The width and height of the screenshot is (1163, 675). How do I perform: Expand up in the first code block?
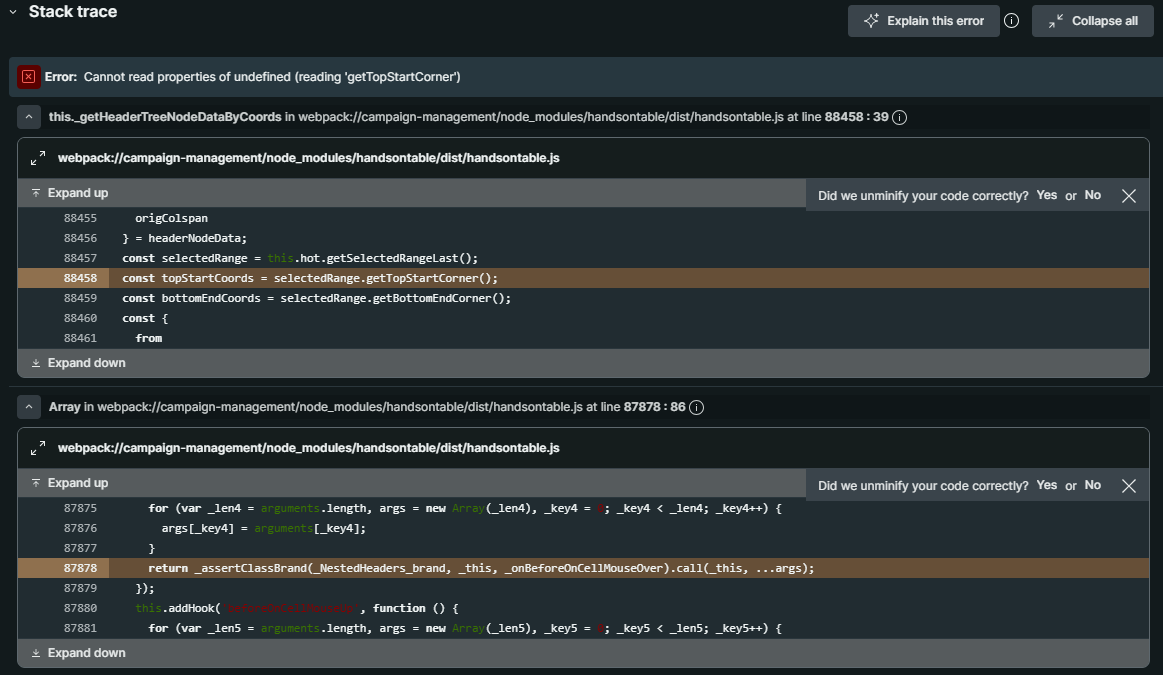coord(70,193)
